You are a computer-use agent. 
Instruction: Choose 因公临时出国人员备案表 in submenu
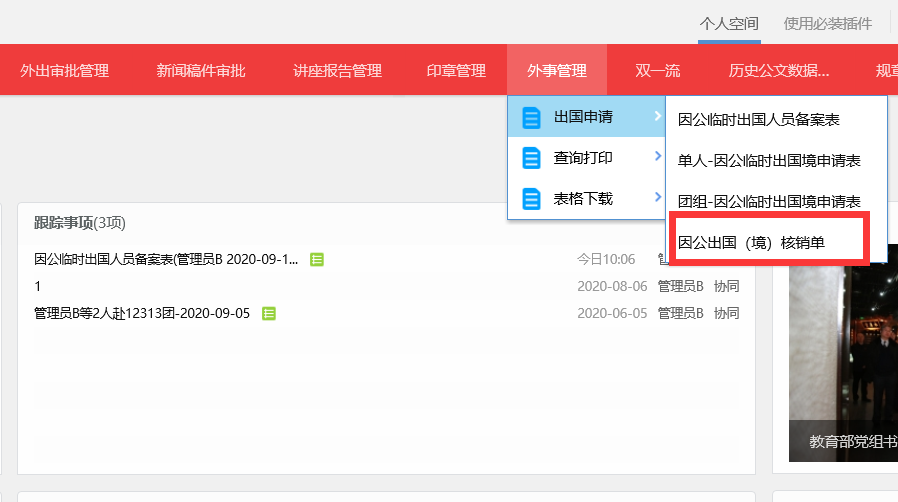[x=758, y=120]
